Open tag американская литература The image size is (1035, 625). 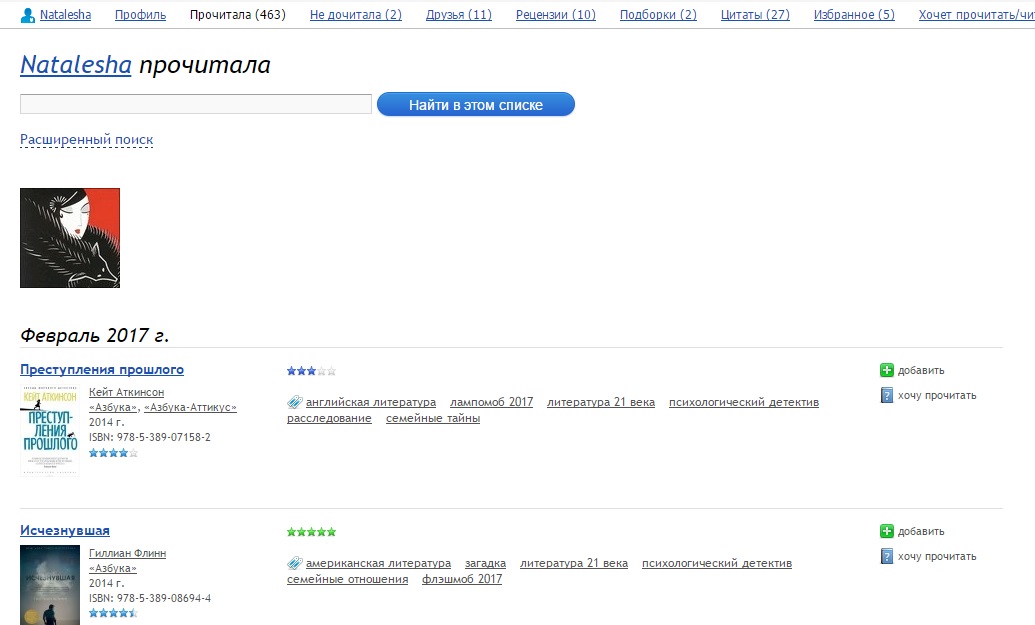378,563
